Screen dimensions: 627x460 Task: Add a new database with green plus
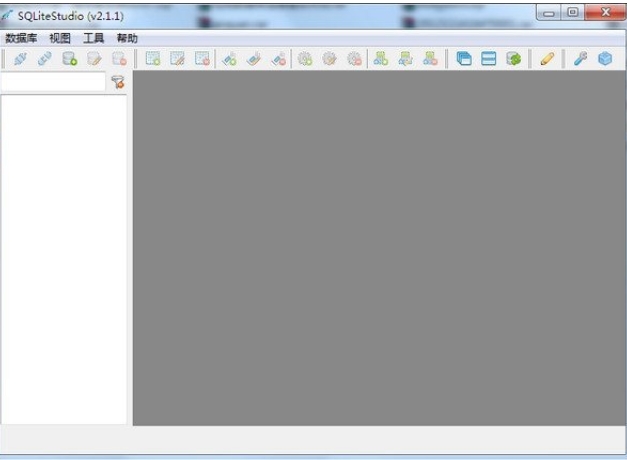[70, 59]
